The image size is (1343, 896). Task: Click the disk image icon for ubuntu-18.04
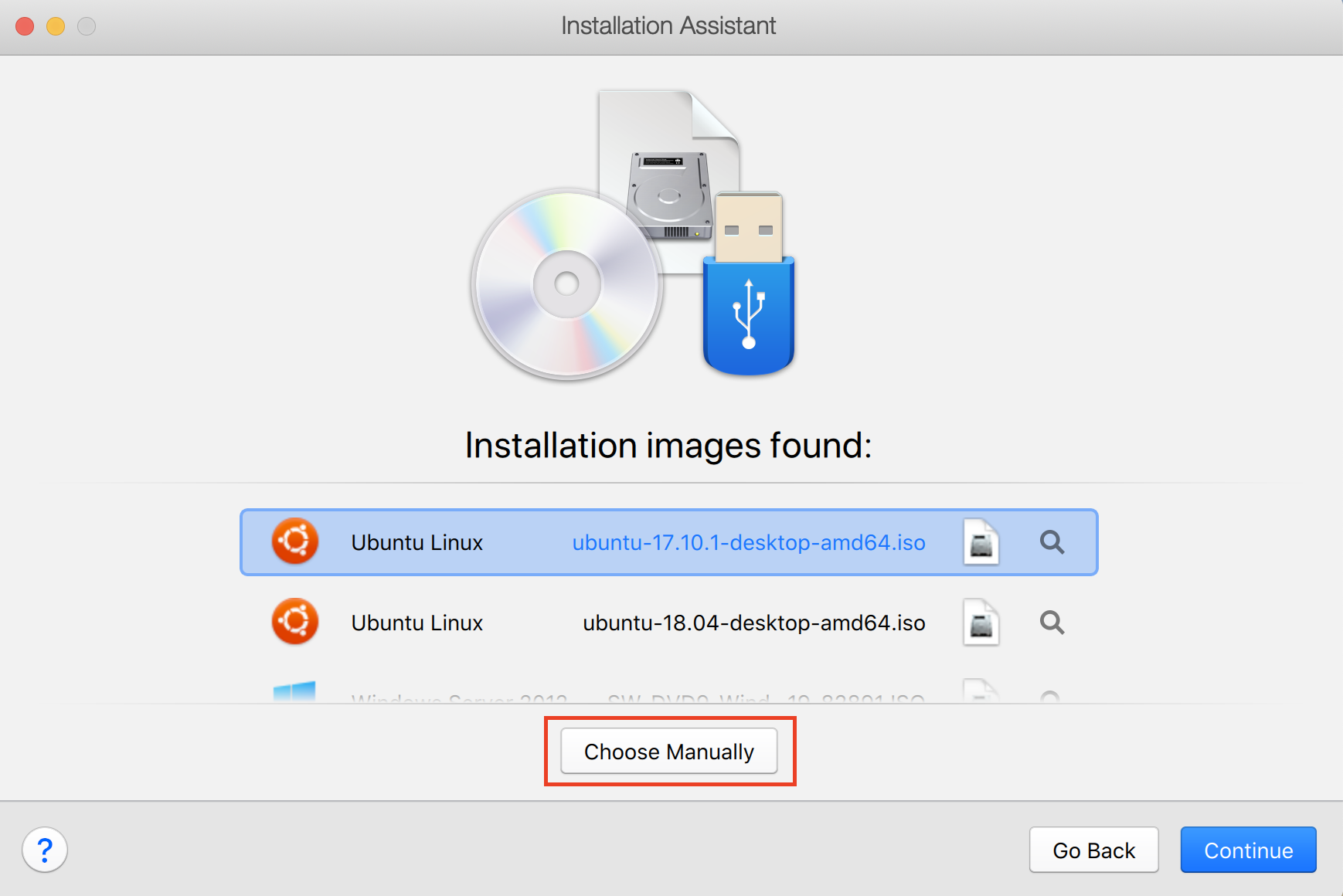(981, 623)
